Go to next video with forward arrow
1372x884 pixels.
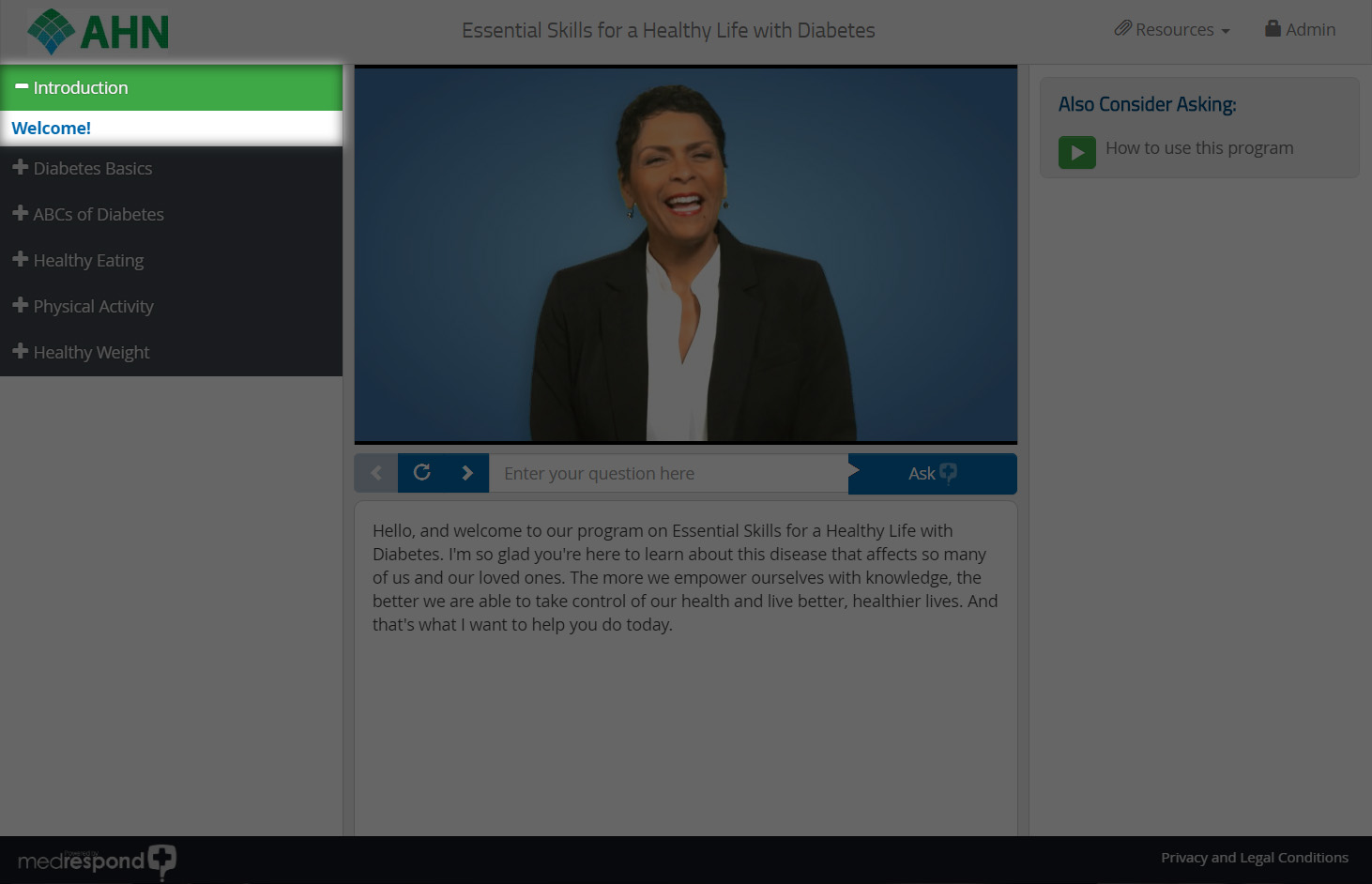coord(466,473)
